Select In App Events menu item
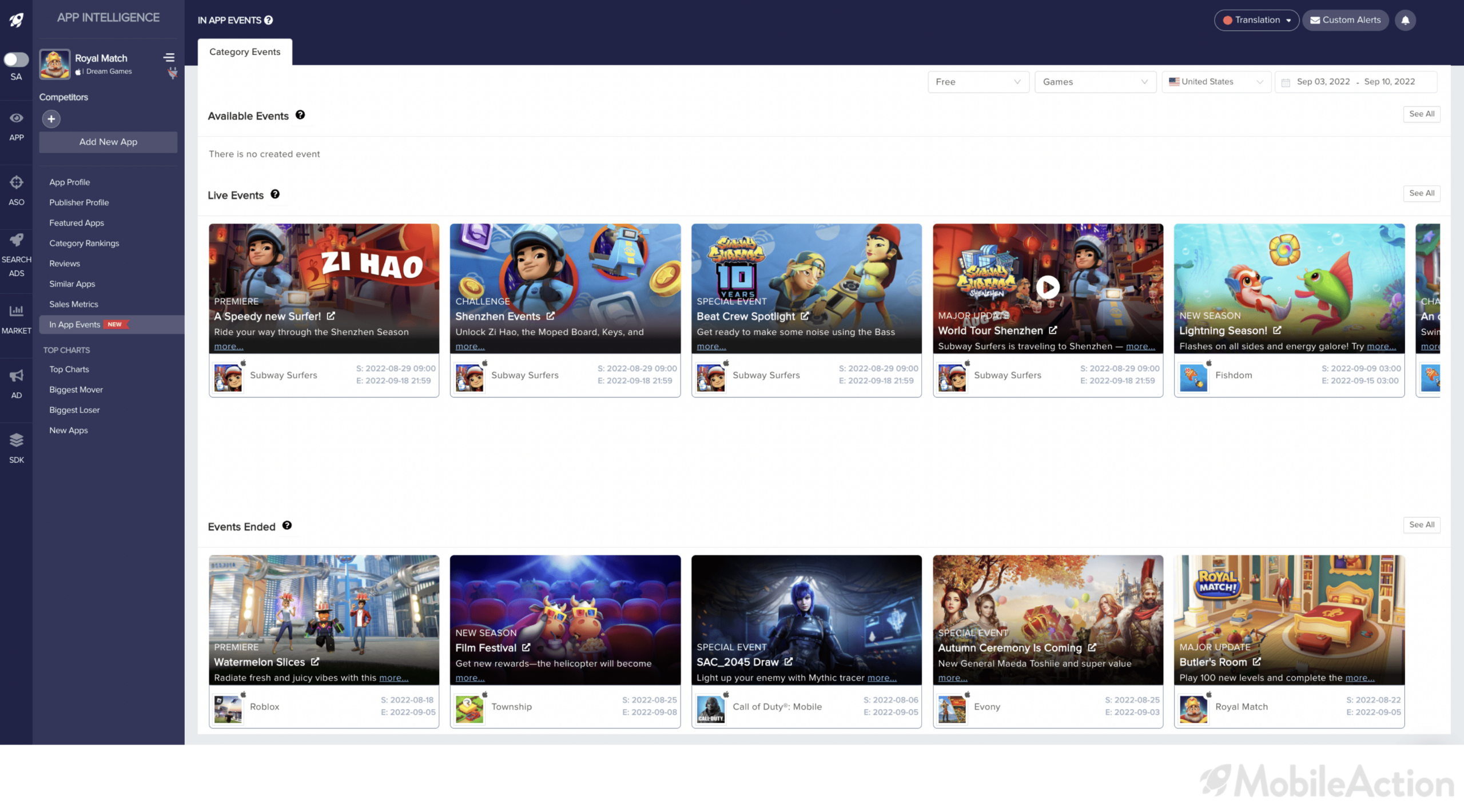The image size is (1464, 812). [x=112, y=324]
